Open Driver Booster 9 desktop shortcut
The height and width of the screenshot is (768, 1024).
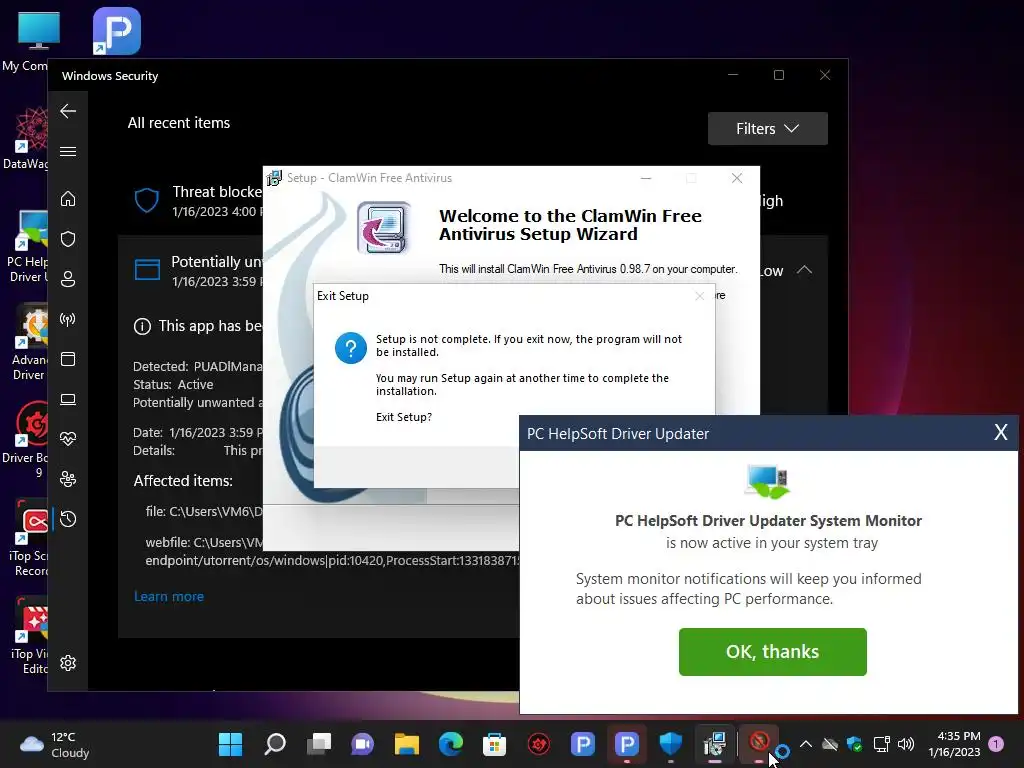coord(27,440)
